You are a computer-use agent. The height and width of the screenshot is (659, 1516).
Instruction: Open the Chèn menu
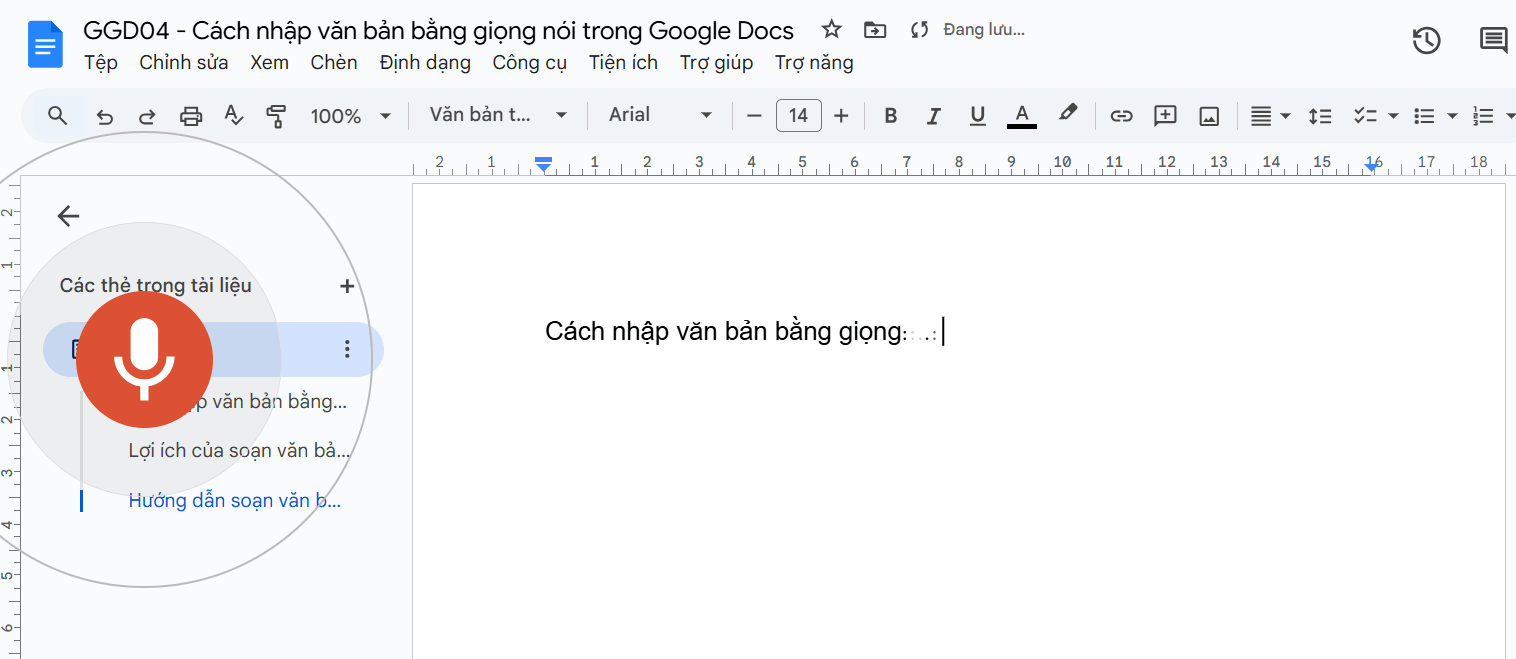tap(333, 62)
